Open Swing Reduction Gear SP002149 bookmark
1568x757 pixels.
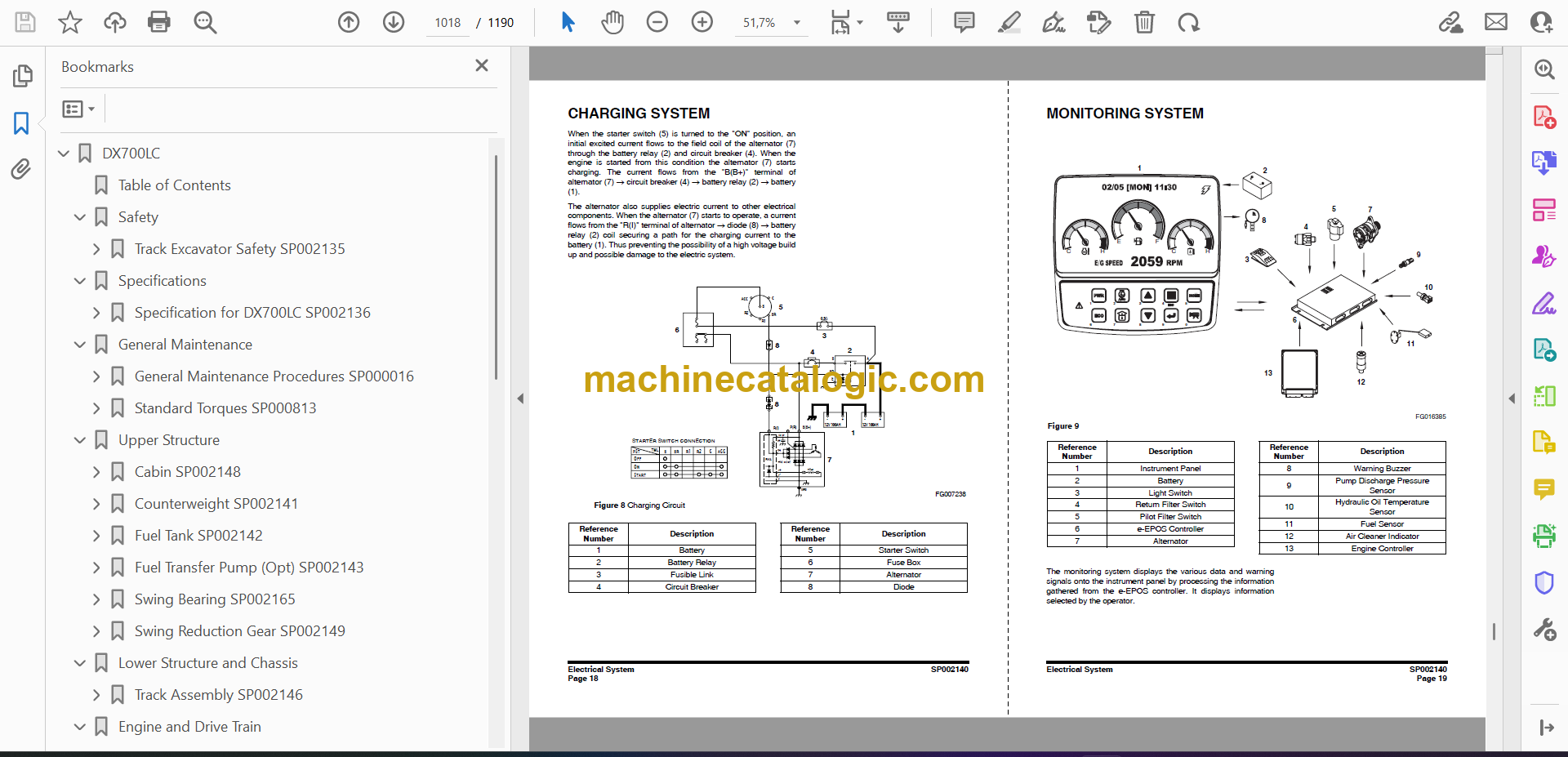(240, 631)
